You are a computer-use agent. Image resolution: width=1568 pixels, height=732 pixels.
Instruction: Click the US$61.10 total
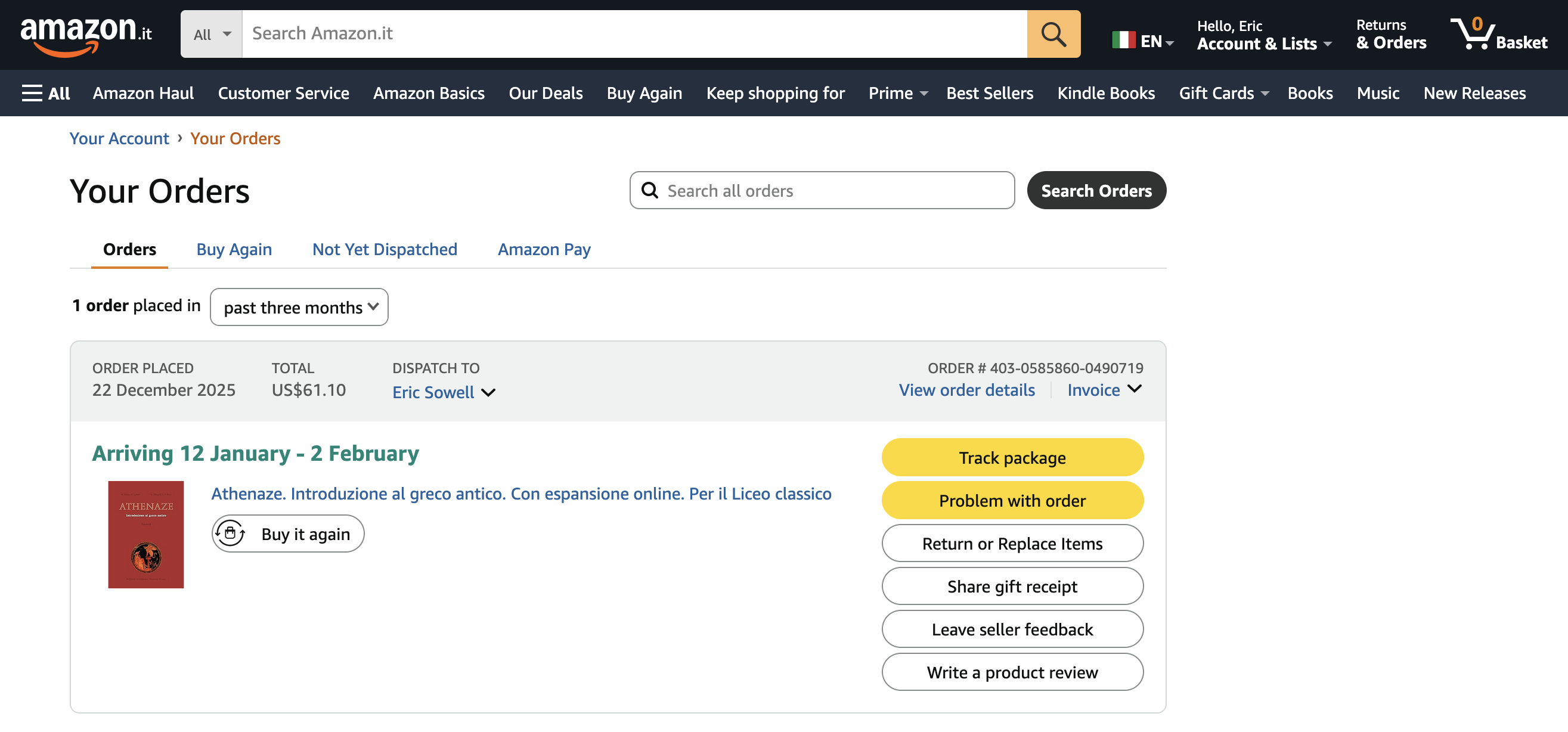[x=309, y=390]
